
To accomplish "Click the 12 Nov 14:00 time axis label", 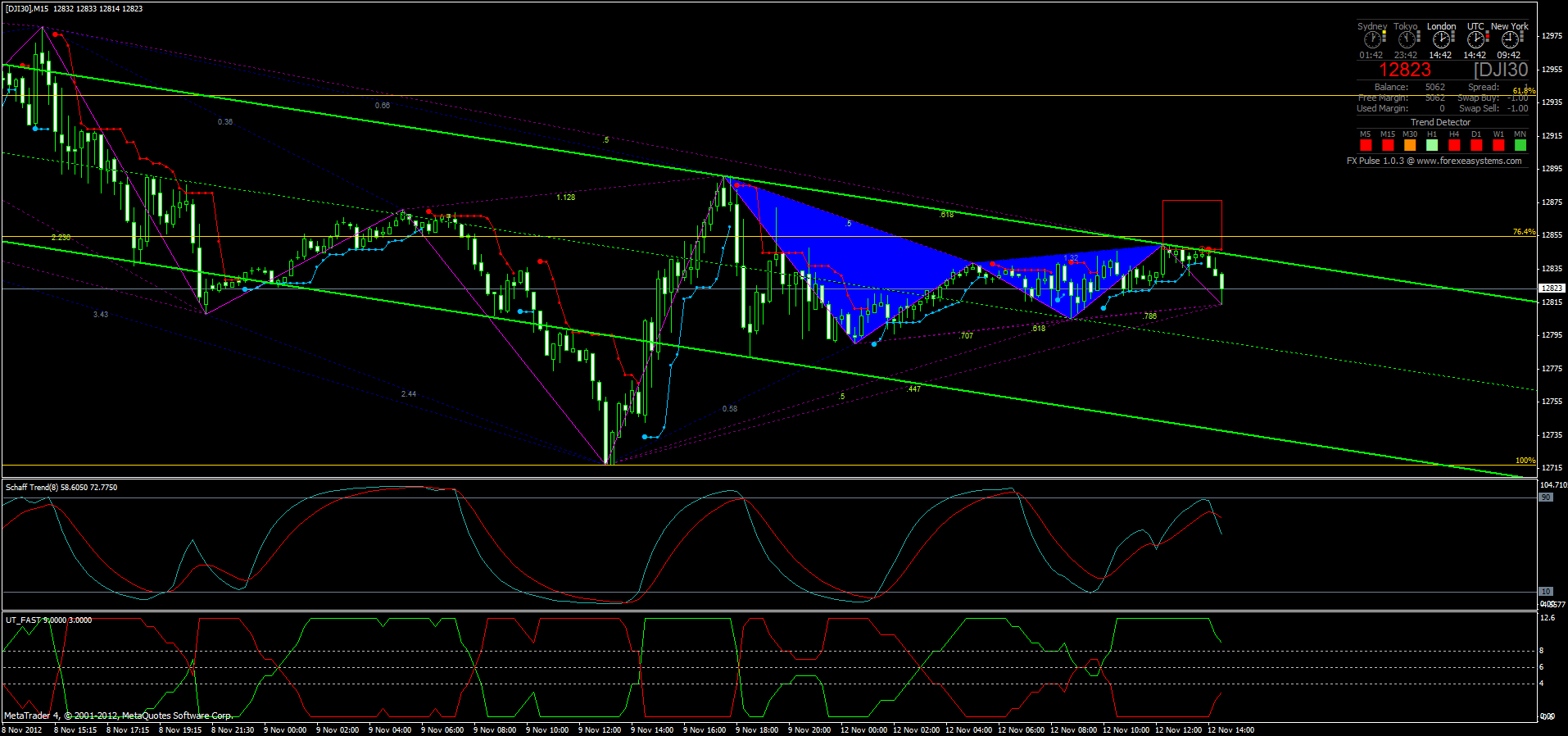I will [1230, 730].
